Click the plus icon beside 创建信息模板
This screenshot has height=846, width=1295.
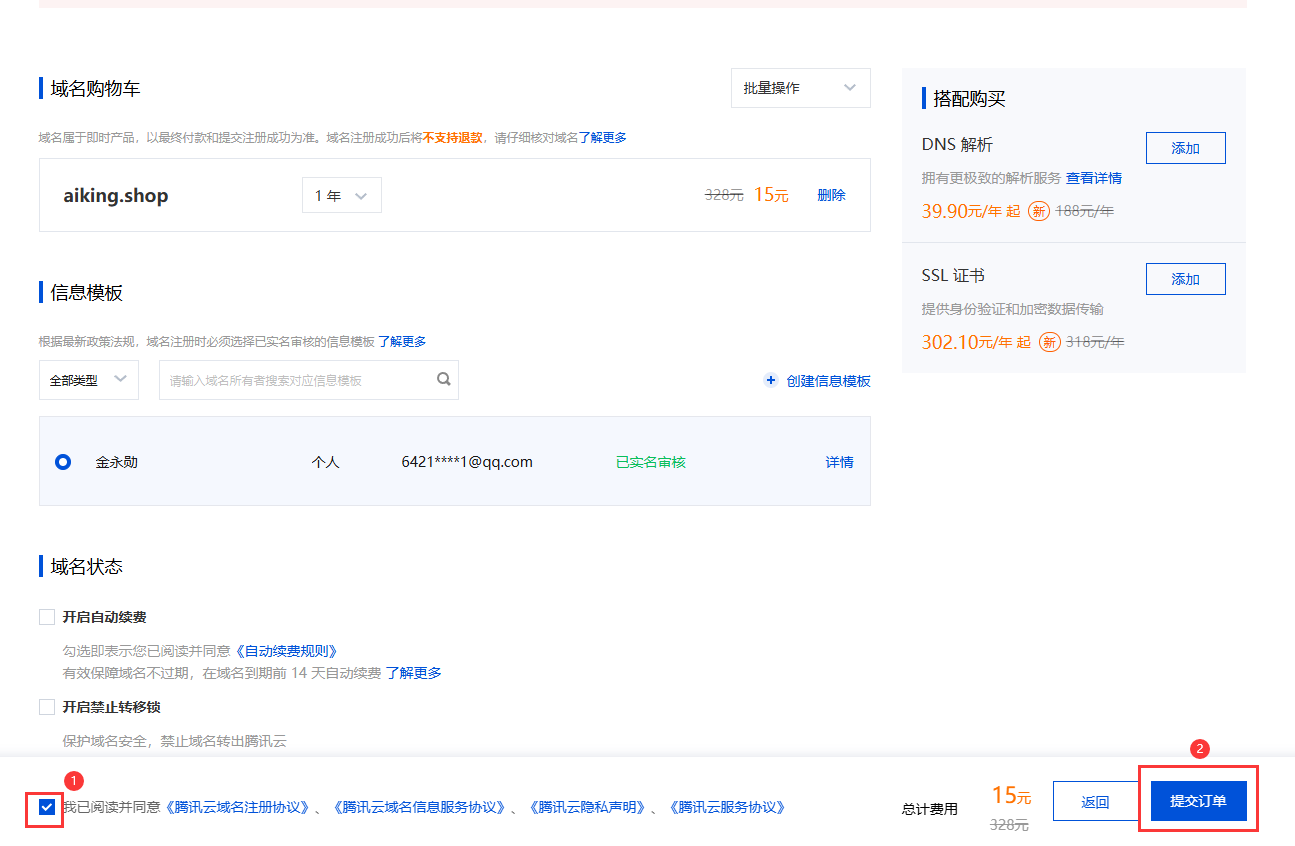(x=770, y=380)
